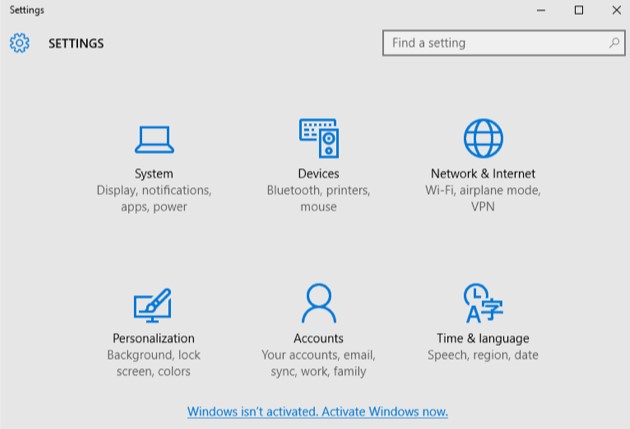630x429 pixels.
Task: Select the Personalization label text
Action: [153, 338]
